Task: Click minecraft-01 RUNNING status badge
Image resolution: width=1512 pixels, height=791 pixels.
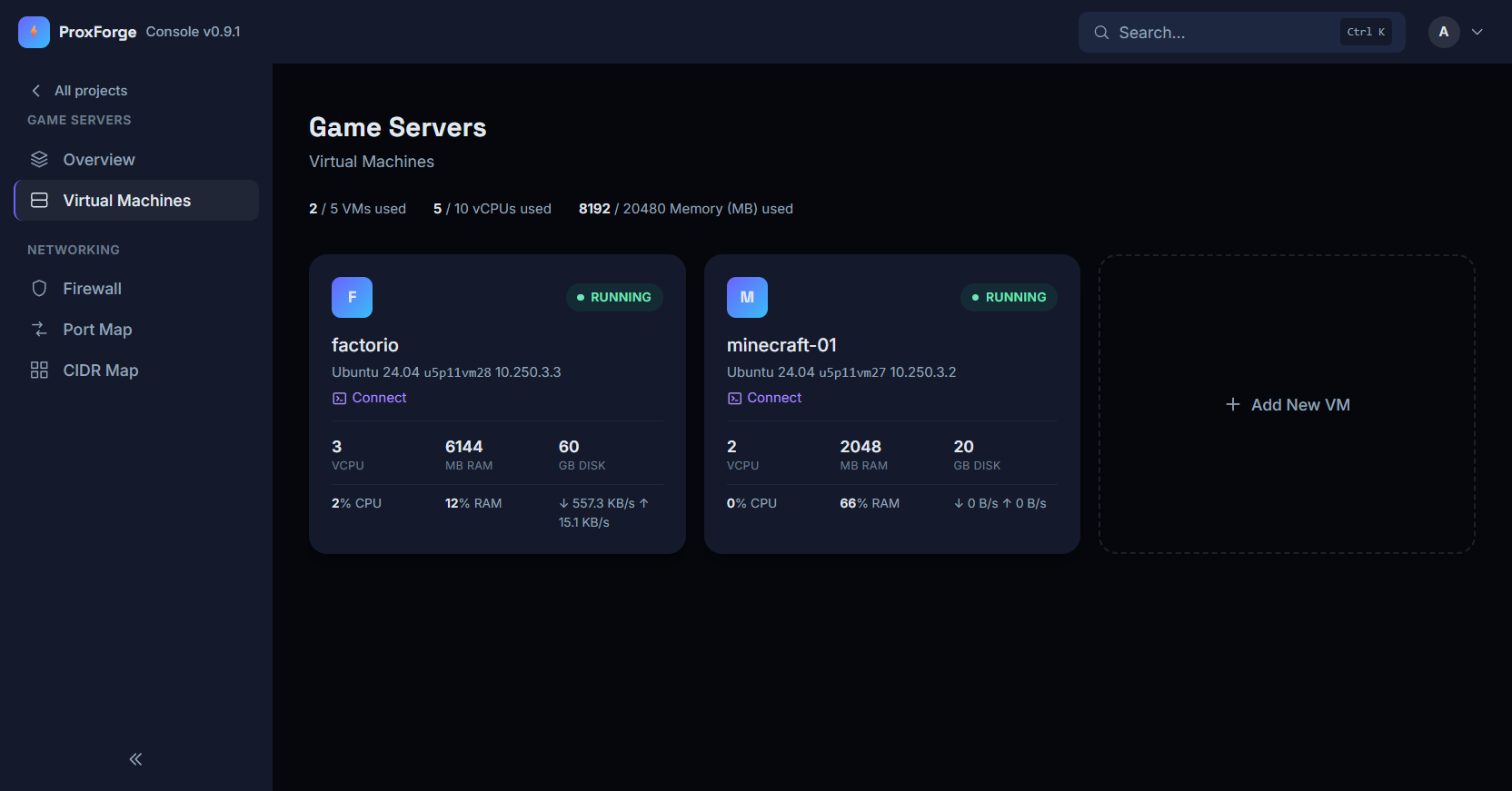Action: 1009,297
